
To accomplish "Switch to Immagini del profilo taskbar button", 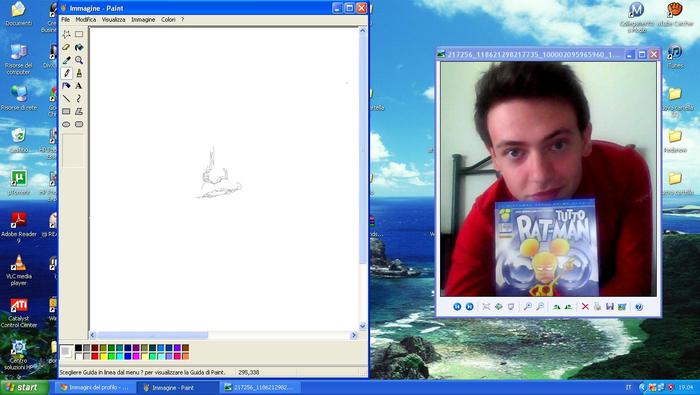I will point(94,387).
